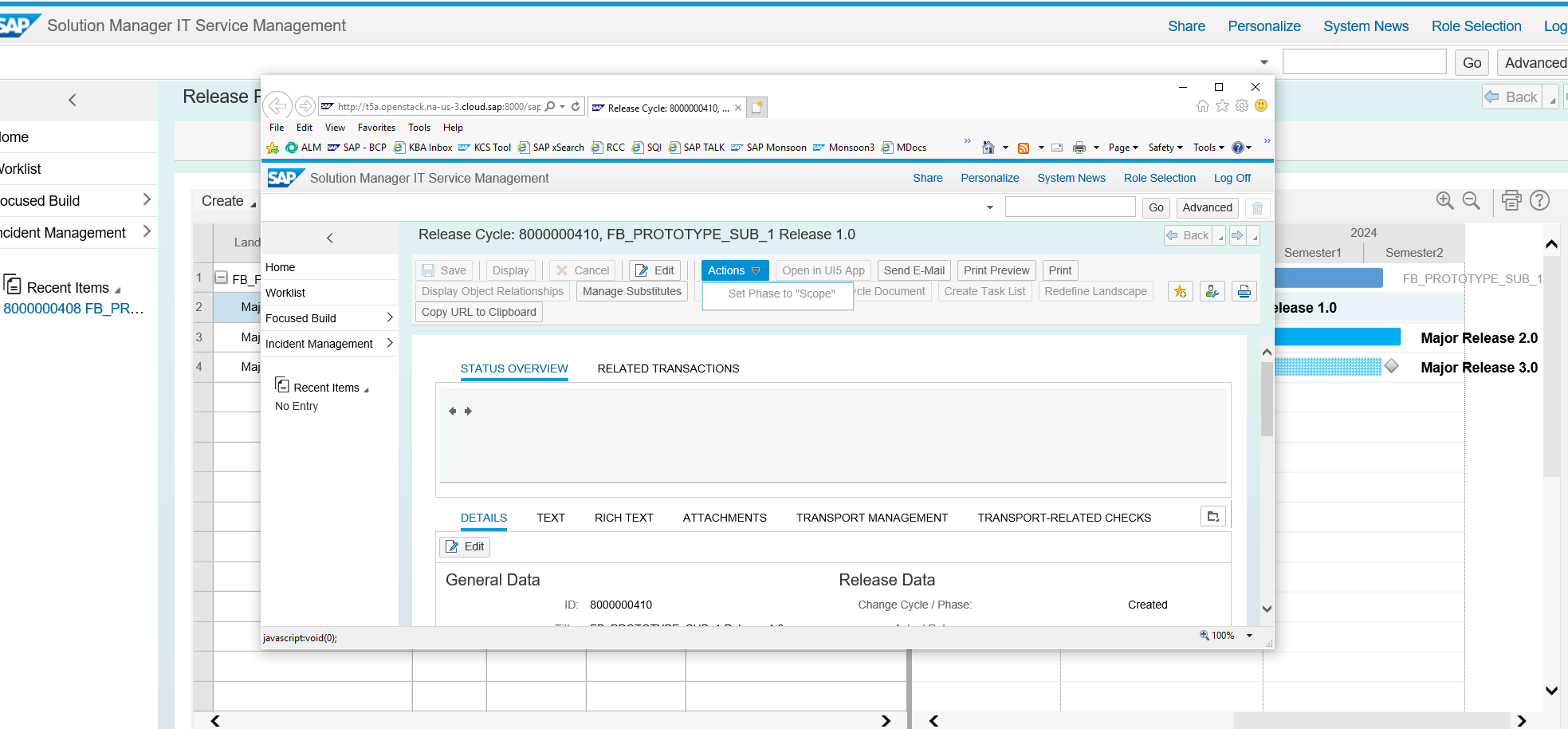This screenshot has width=1568, height=729.
Task: Click the print page icon in popup toolbar
Action: pos(1244,291)
